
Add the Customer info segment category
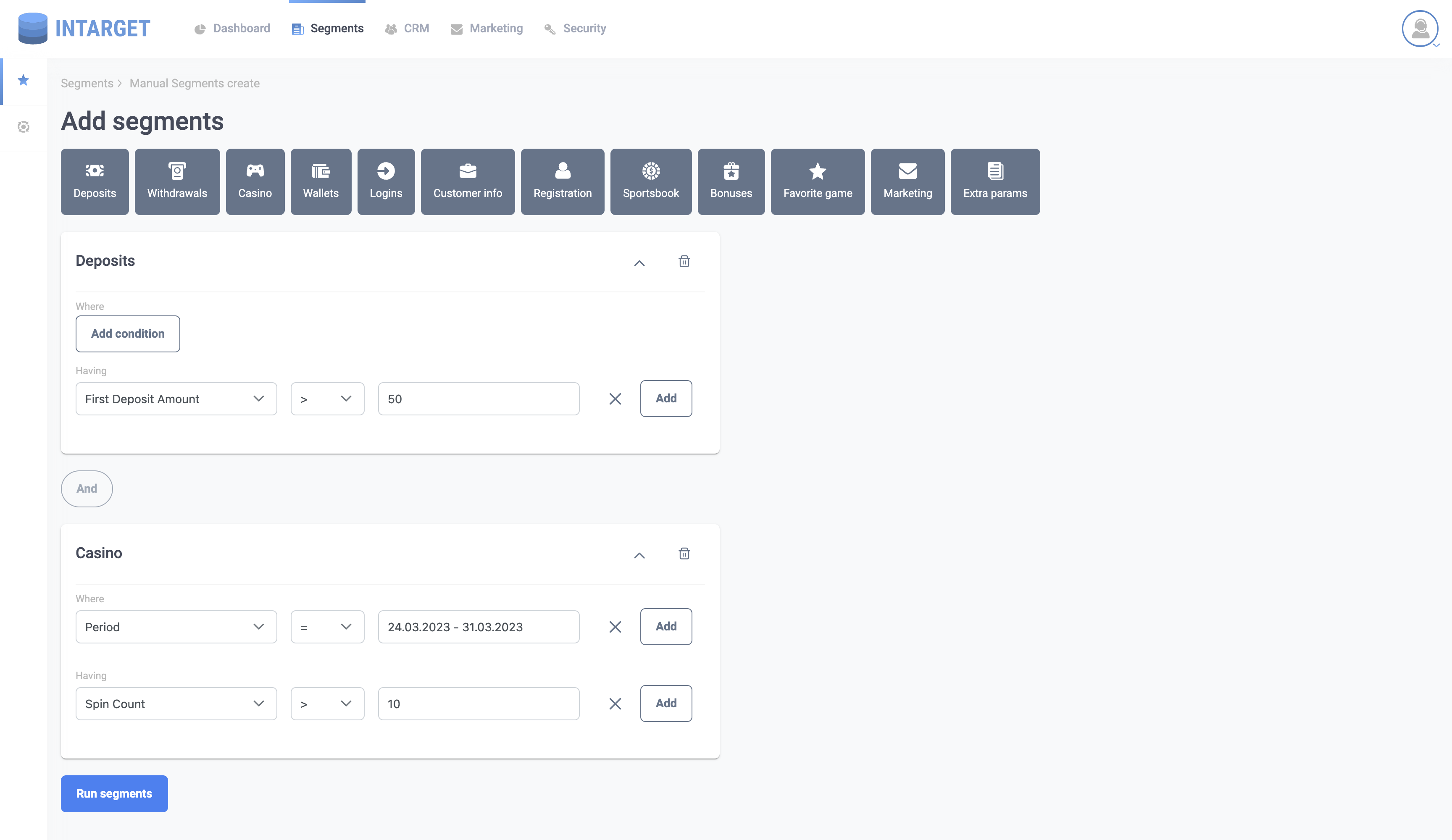click(468, 181)
